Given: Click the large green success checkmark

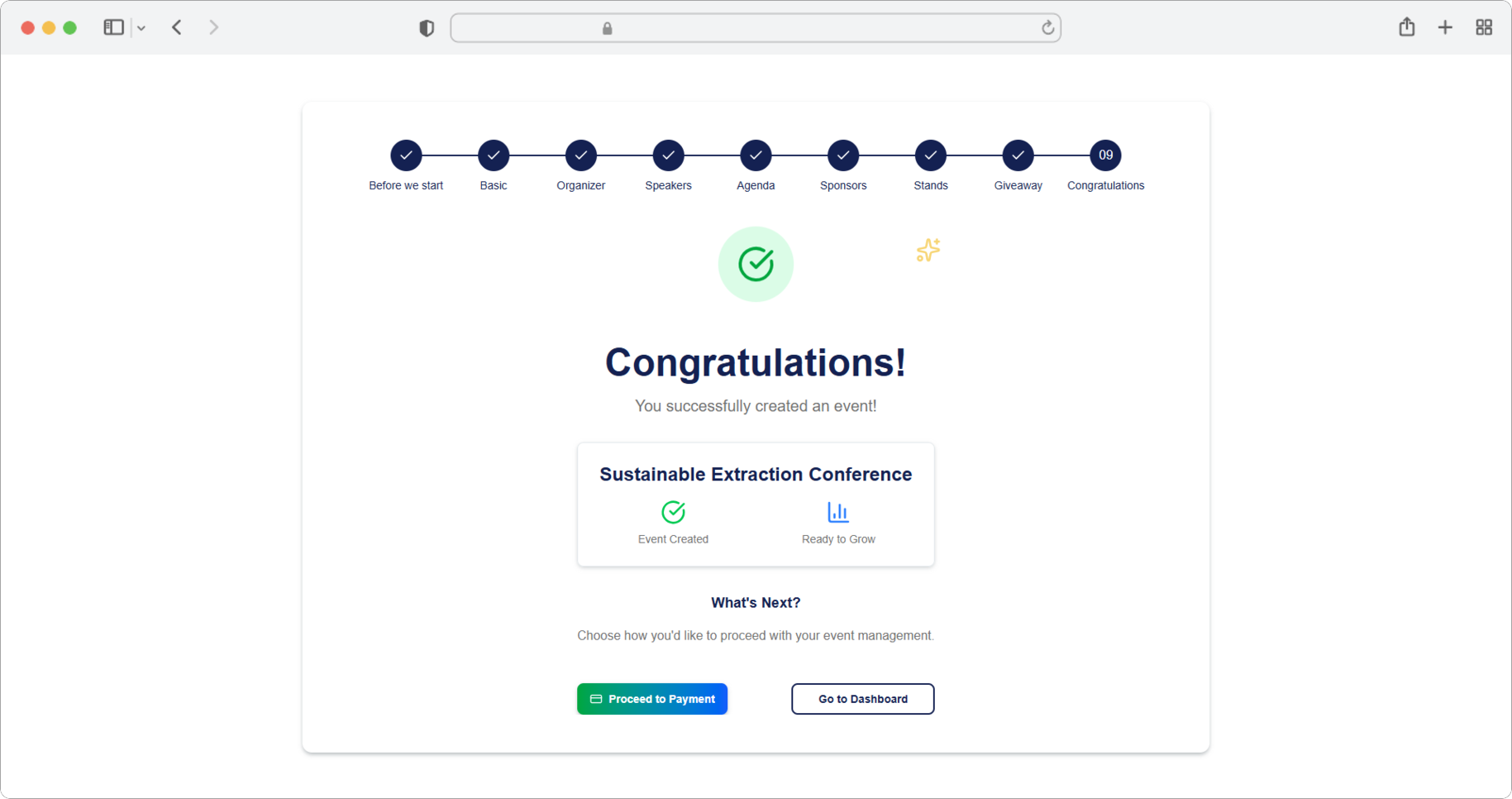Looking at the screenshot, I should click(755, 264).
